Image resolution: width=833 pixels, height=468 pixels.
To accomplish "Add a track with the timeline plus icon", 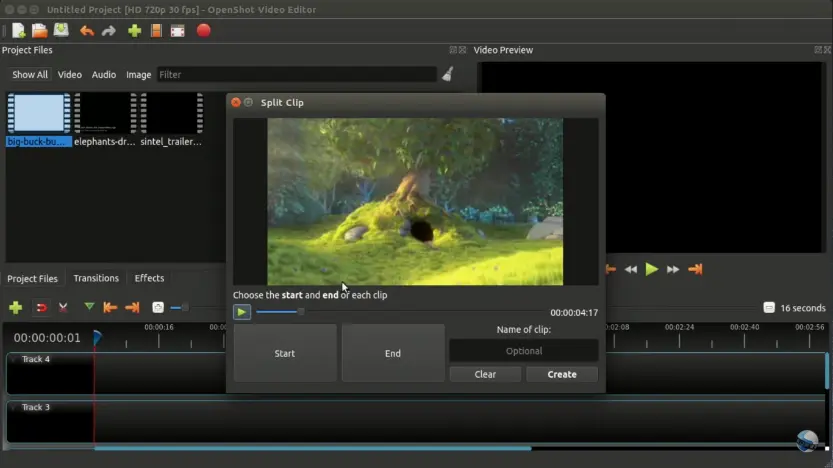I will tap(15, 308).
